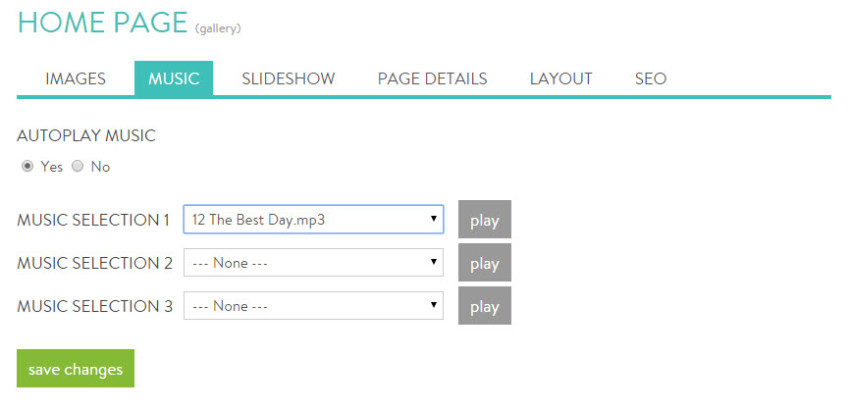Click the (gallery) subtitle text
Viewport: 850px width, 410px height.
(x=218, y=29)
